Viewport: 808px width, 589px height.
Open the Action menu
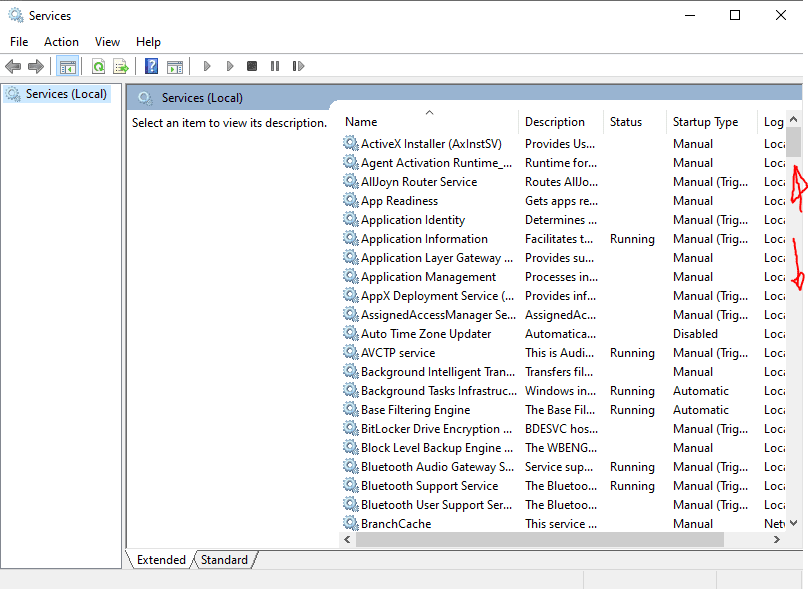tap(61, 42)
